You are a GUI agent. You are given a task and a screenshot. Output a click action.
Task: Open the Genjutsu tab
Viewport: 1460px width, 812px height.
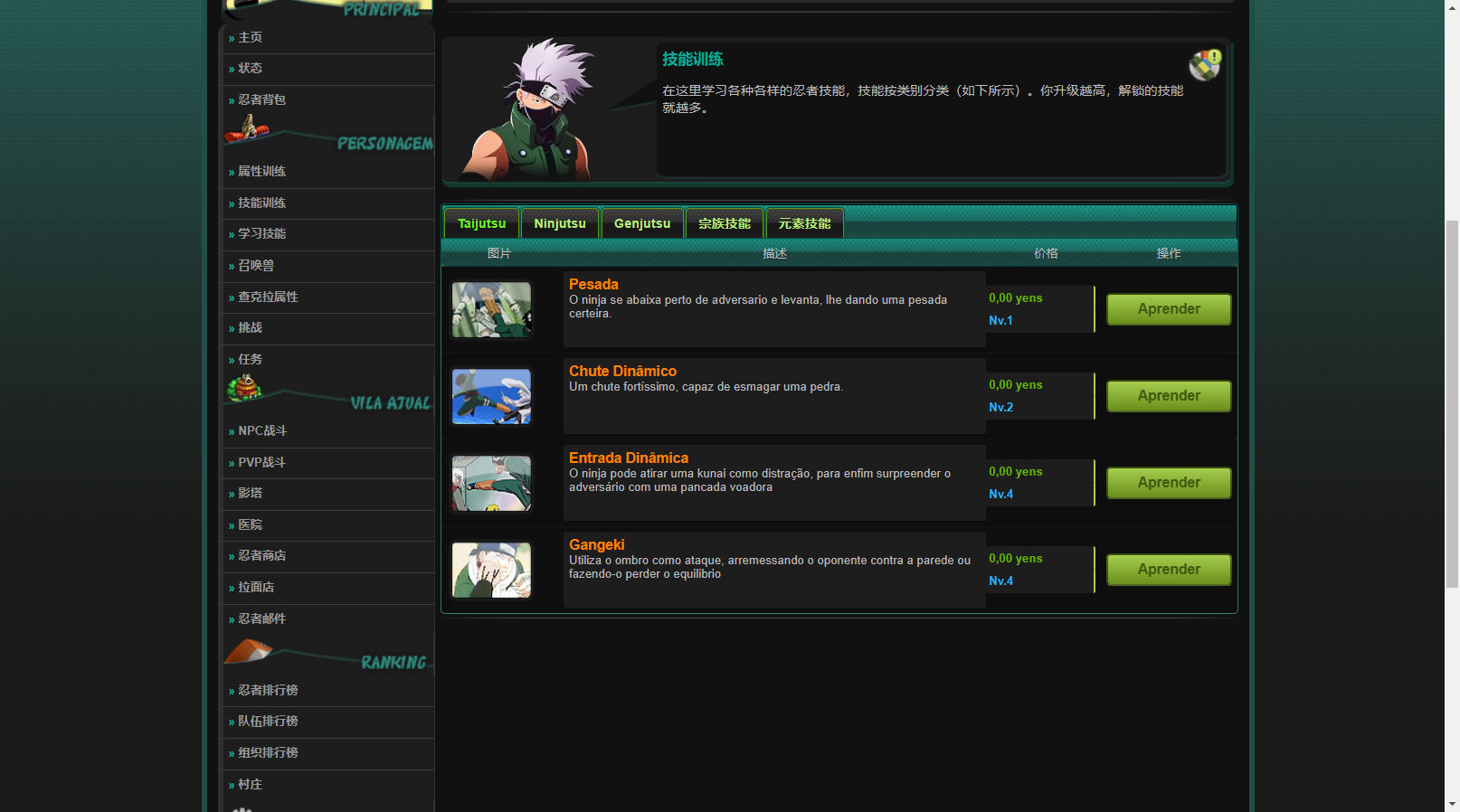(x=642, y=223)
